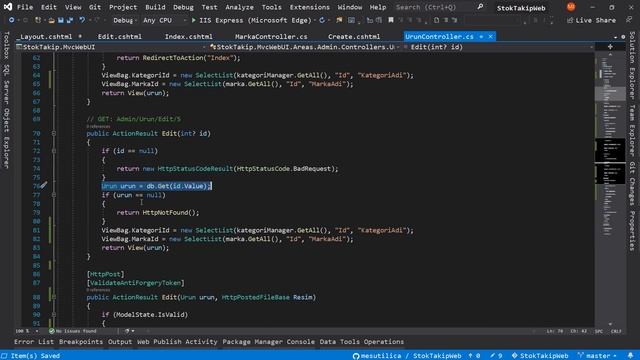The width and height of the screenshot is (640, 360).
Task: Collapse the Edit(int? id) method at line 70
Action: click(53, 133)
